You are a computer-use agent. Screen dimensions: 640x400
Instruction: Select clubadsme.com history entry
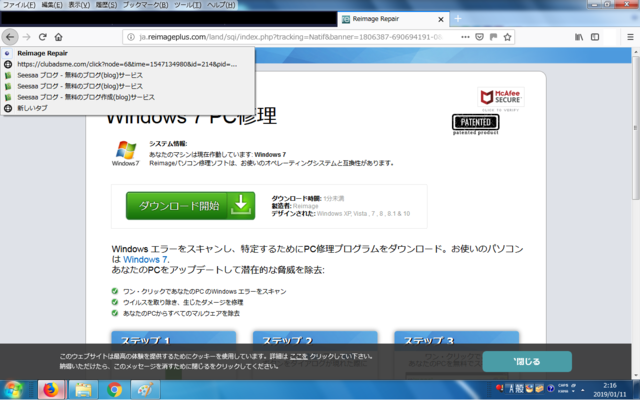pyautogui.click(x=127, y=64)
